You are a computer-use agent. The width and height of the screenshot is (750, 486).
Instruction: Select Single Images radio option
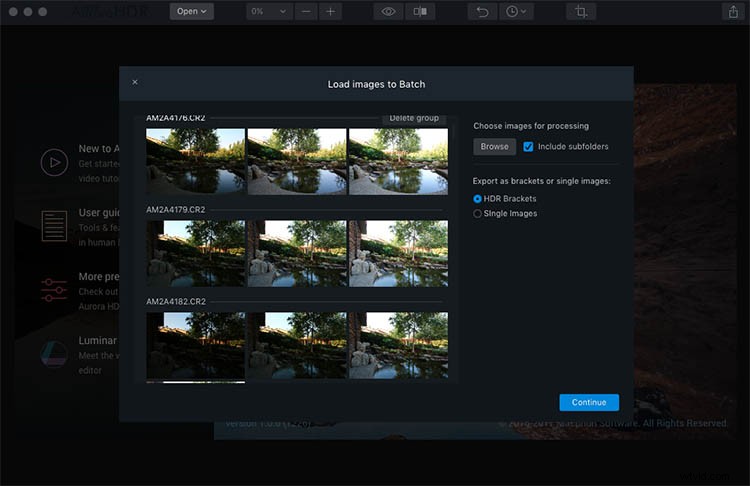477,213
